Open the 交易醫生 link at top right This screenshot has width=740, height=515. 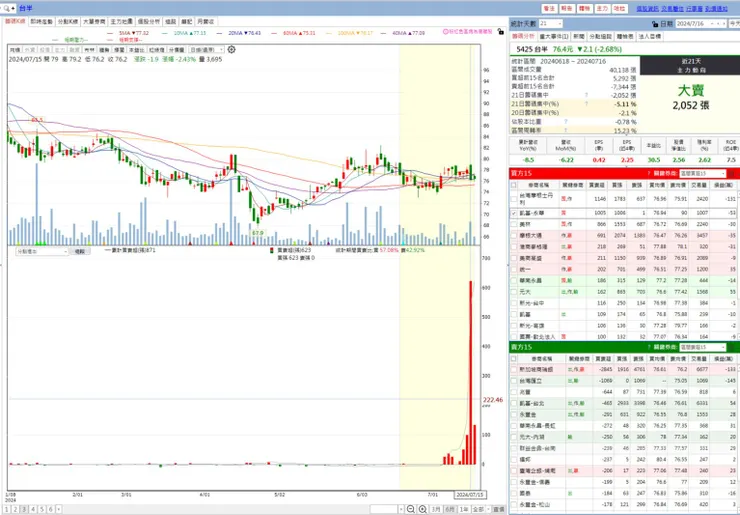click(x=672, y=8)
